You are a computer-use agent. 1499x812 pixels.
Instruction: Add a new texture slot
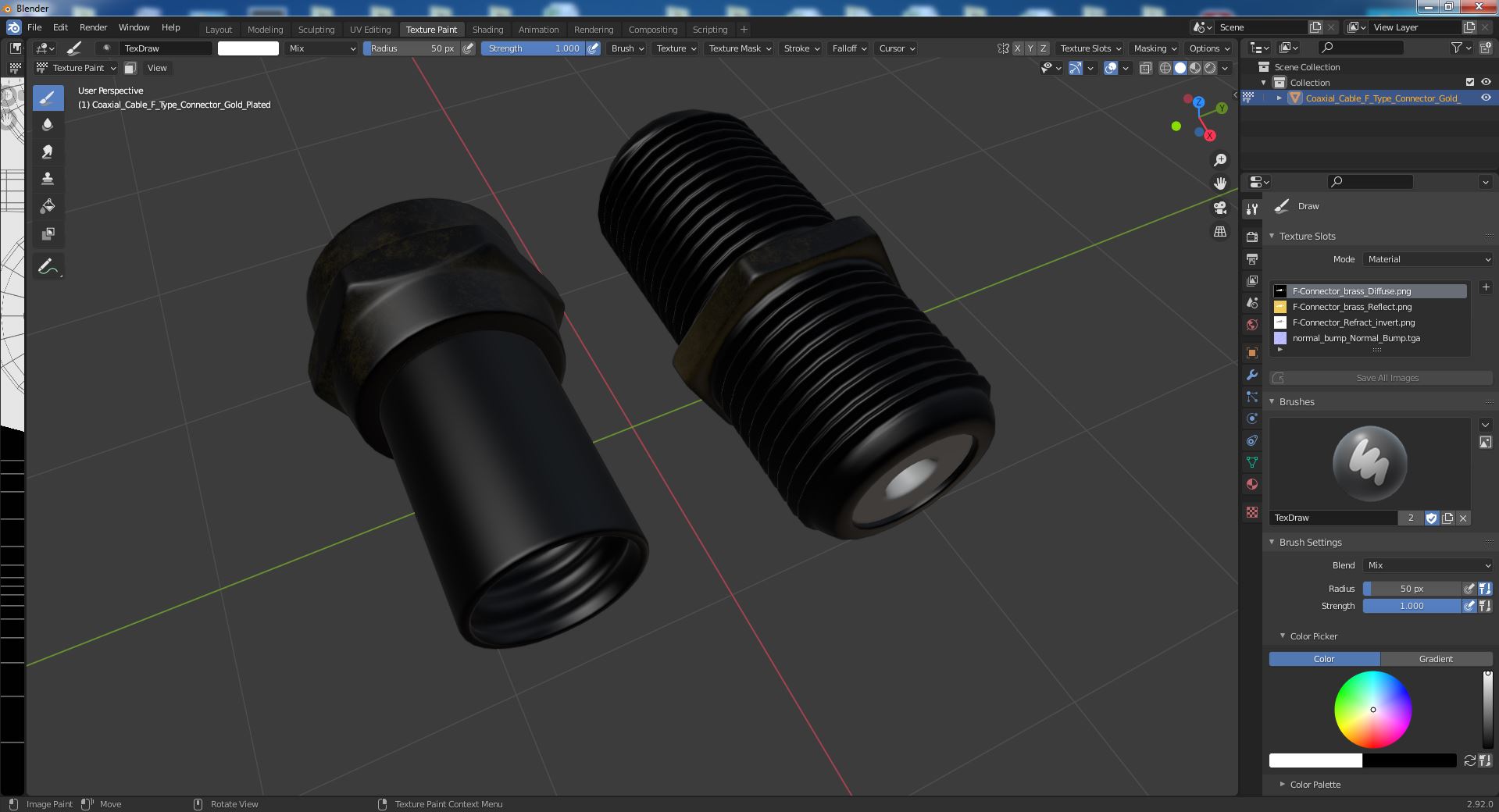1486,287
